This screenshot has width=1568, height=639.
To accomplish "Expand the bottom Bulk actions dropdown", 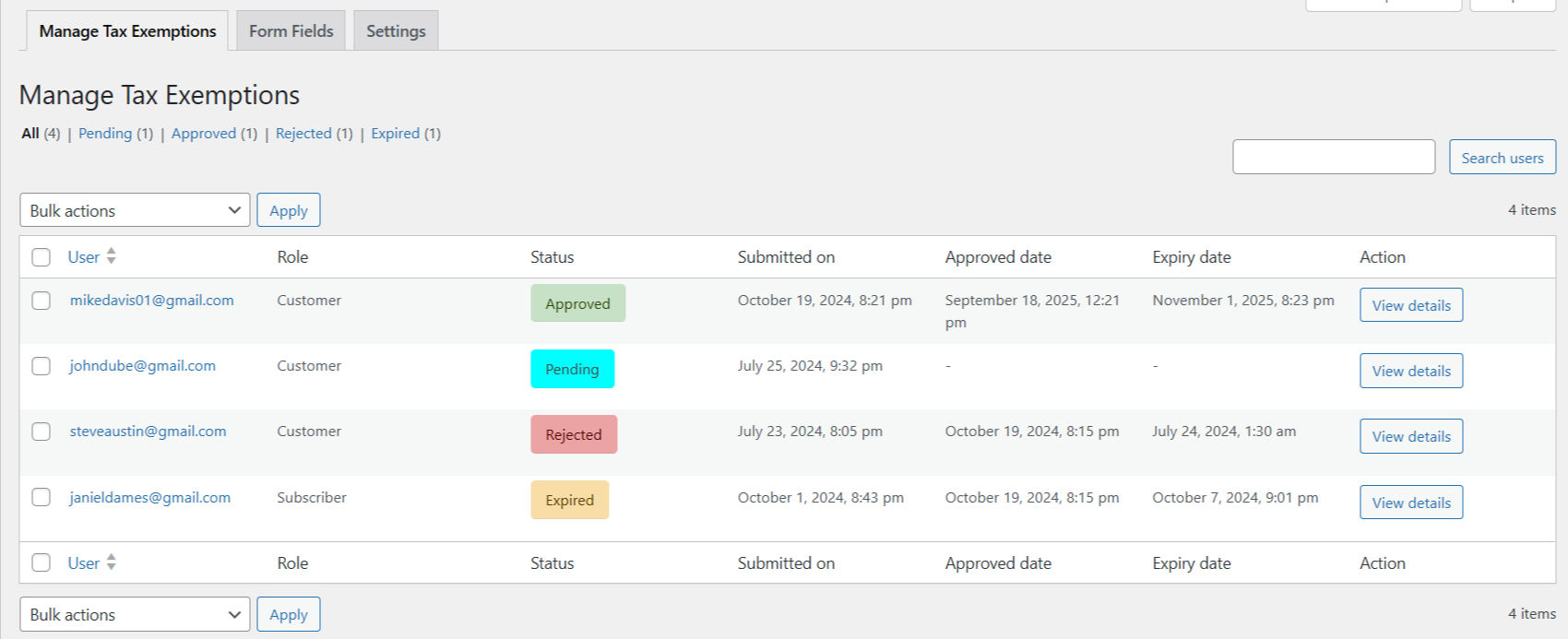I will click(135, 614).
